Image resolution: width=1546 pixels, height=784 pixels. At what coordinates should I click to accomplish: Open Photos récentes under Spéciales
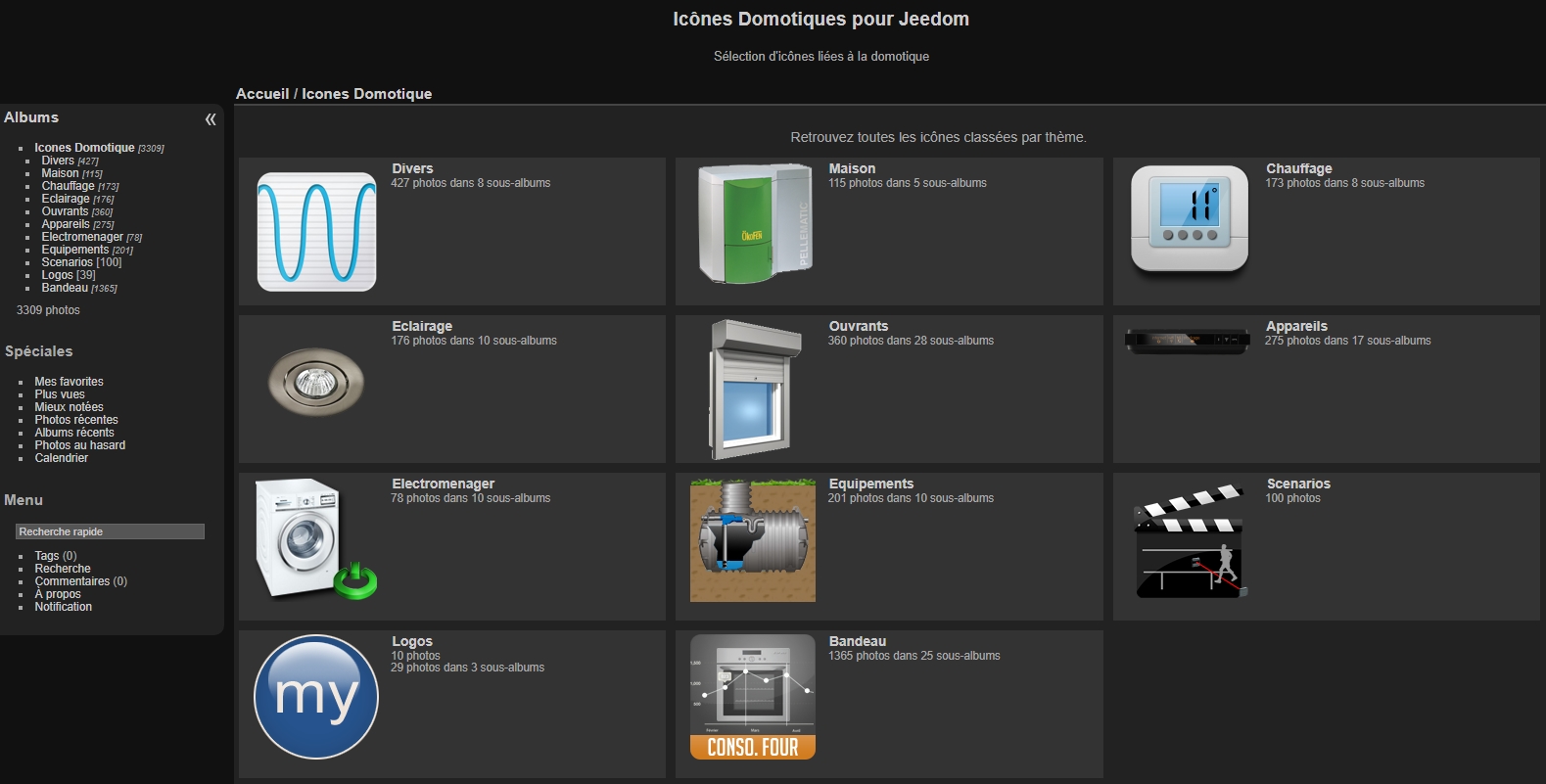76,420
